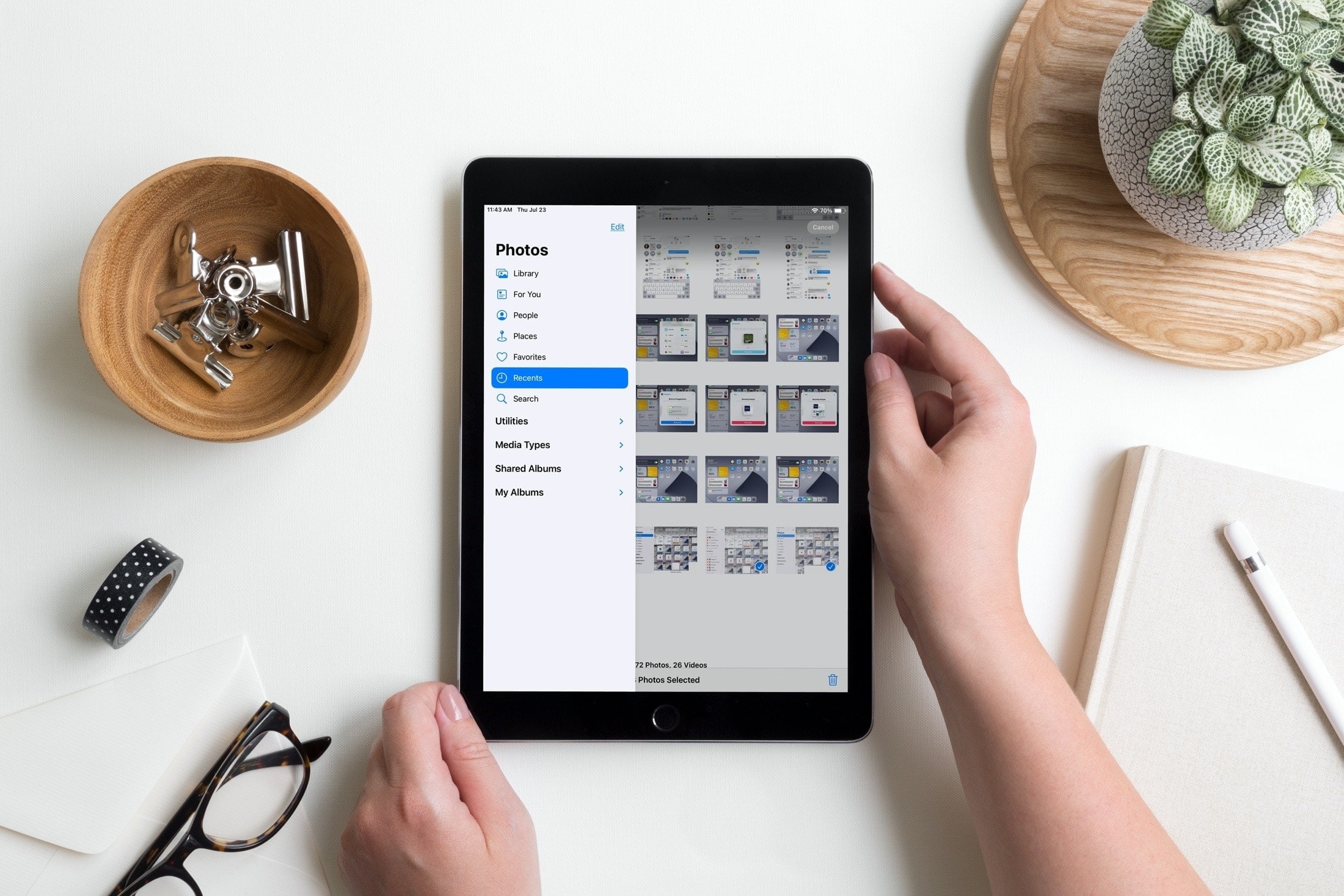The height and width of the screenshot is (896, 1344).
Task: Tap the Edit button
Action: click(x=617, y=227)
